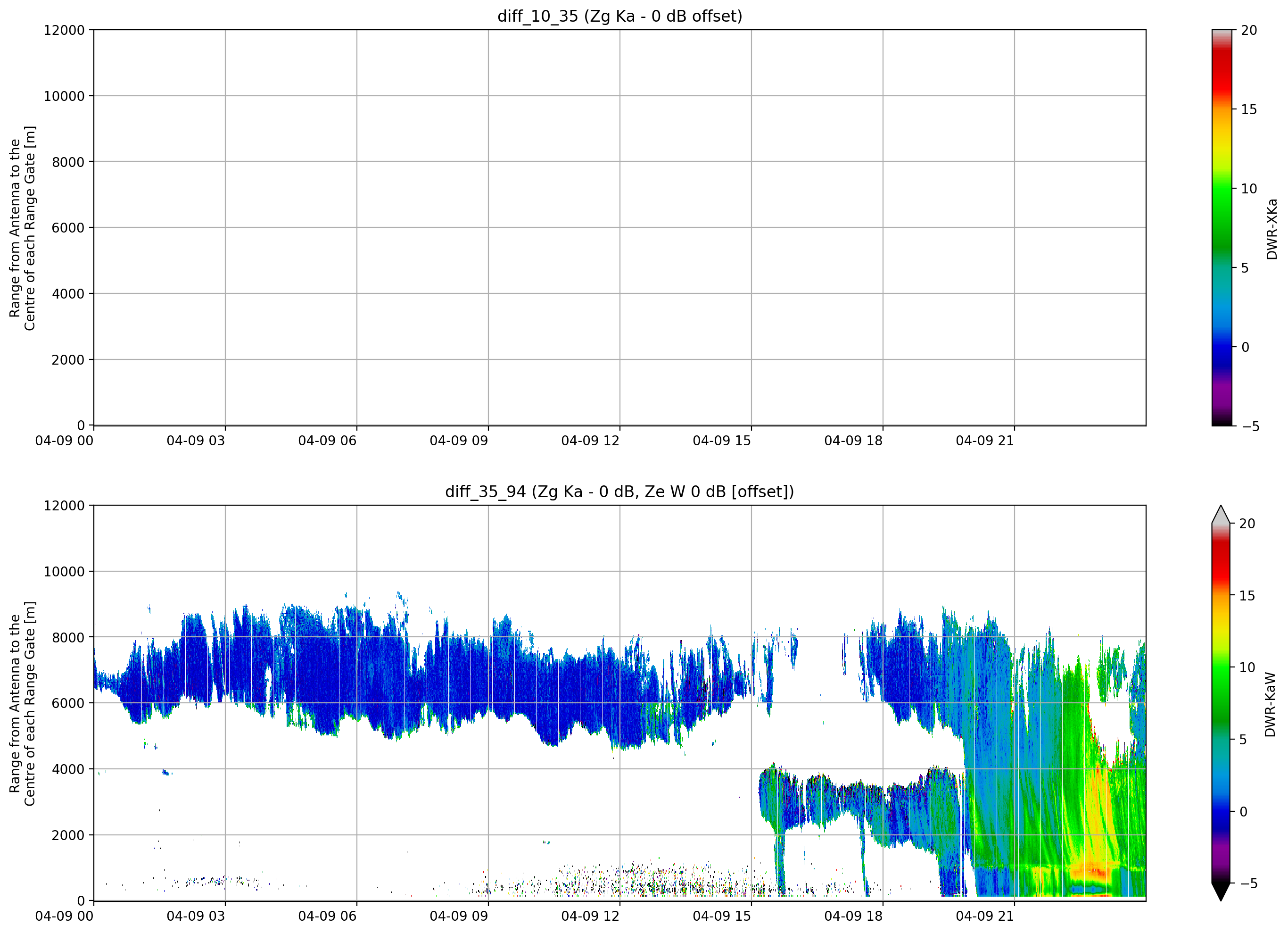
Task: Click the 04-09 12 tick label on top plot
Action: tap(590, 441)
